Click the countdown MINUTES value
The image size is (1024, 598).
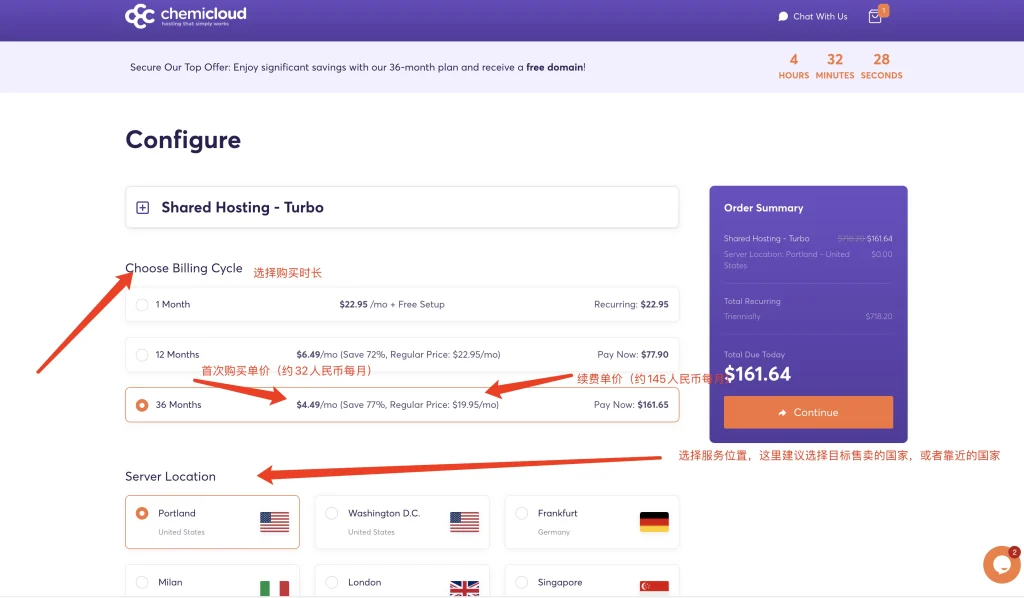[x=835, y=59]
